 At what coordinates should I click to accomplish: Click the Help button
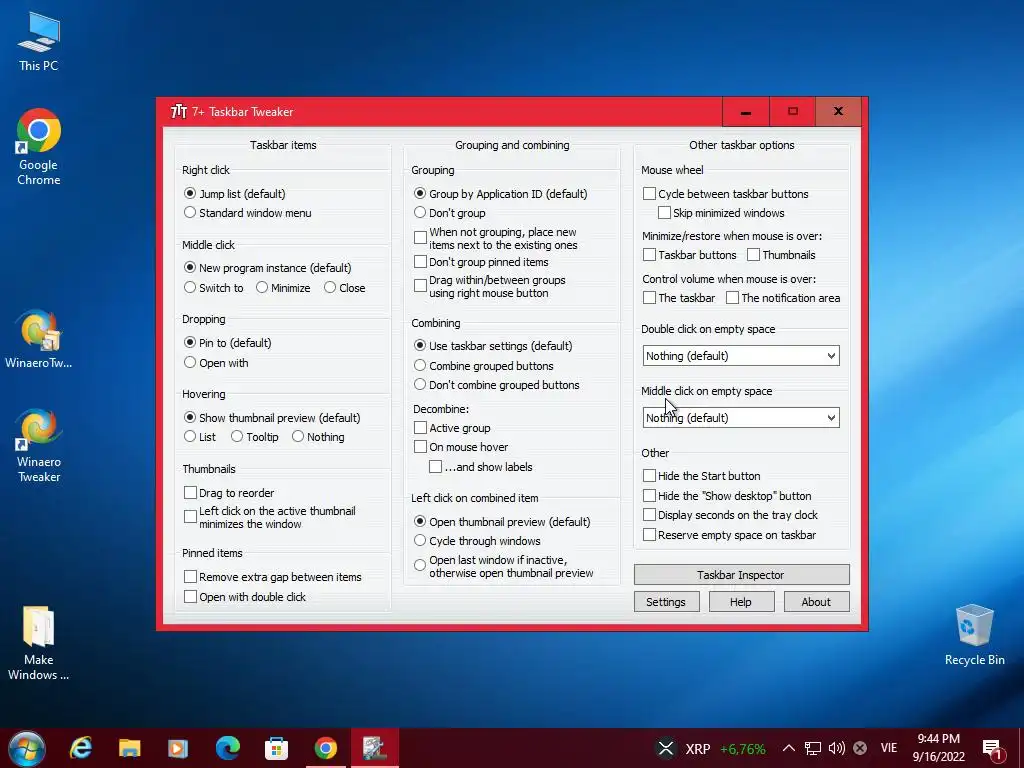741,602
